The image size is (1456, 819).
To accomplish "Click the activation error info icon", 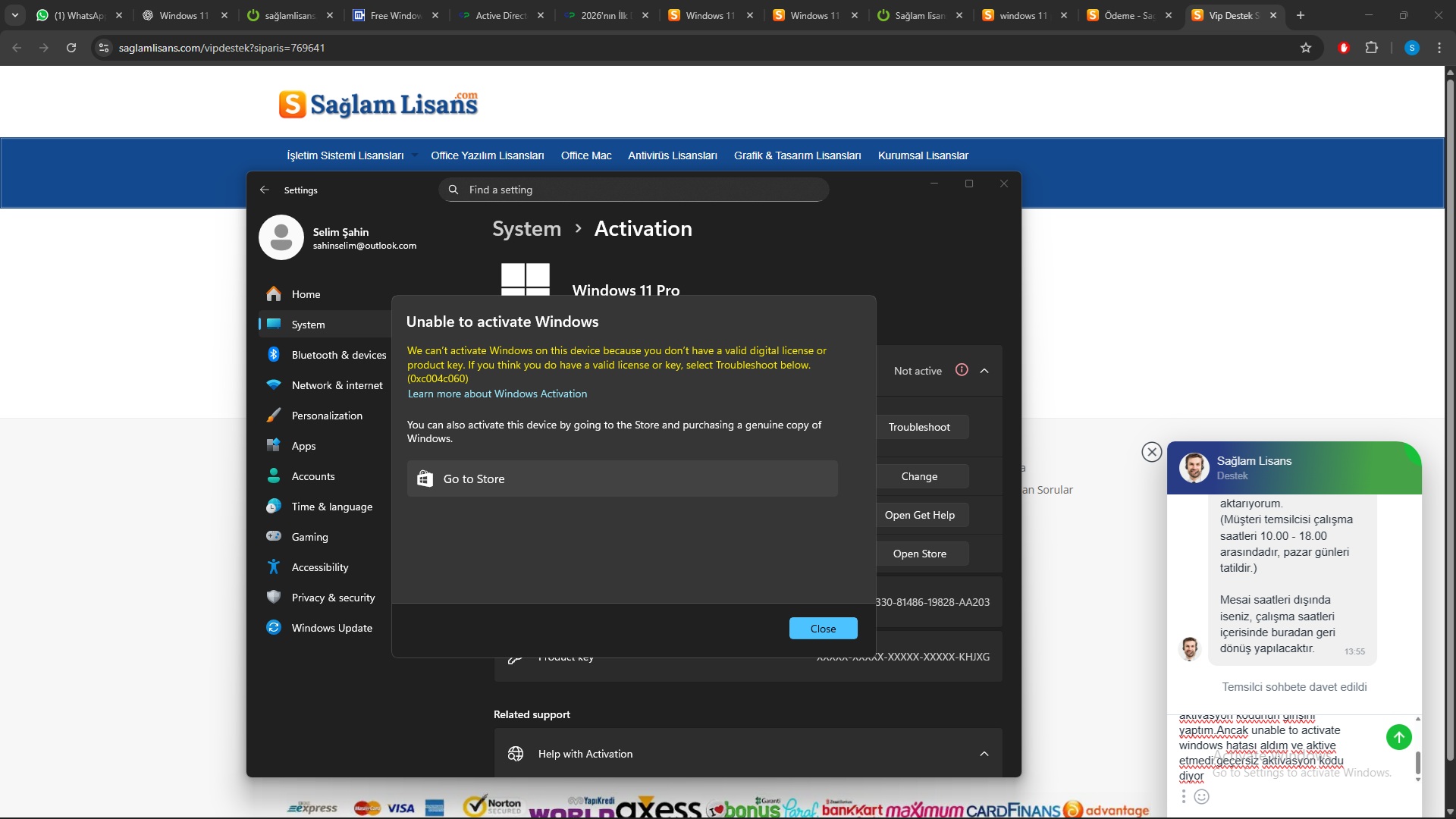I will click(x=962, y=370).
